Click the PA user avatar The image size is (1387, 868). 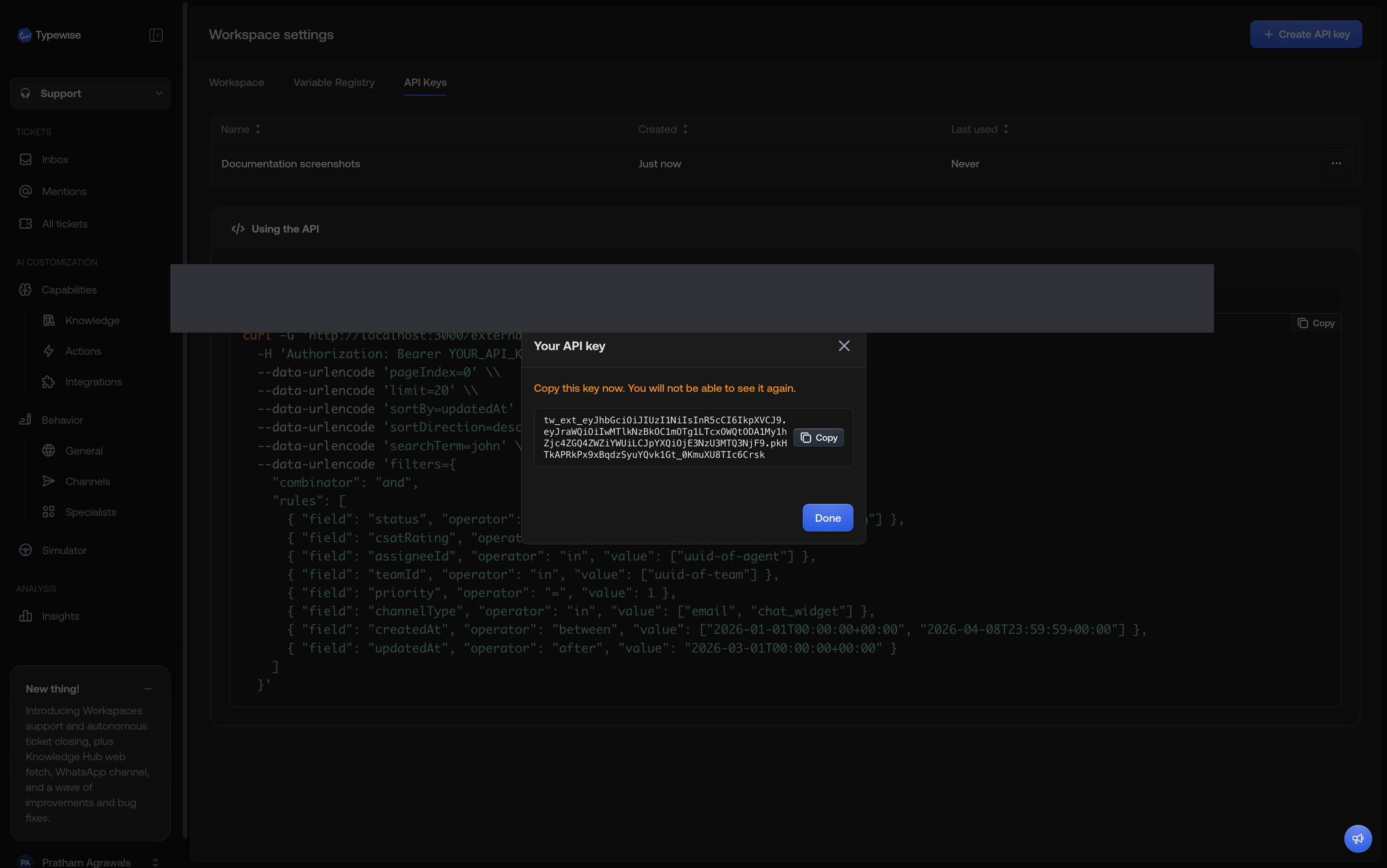(x=25, y=862)
